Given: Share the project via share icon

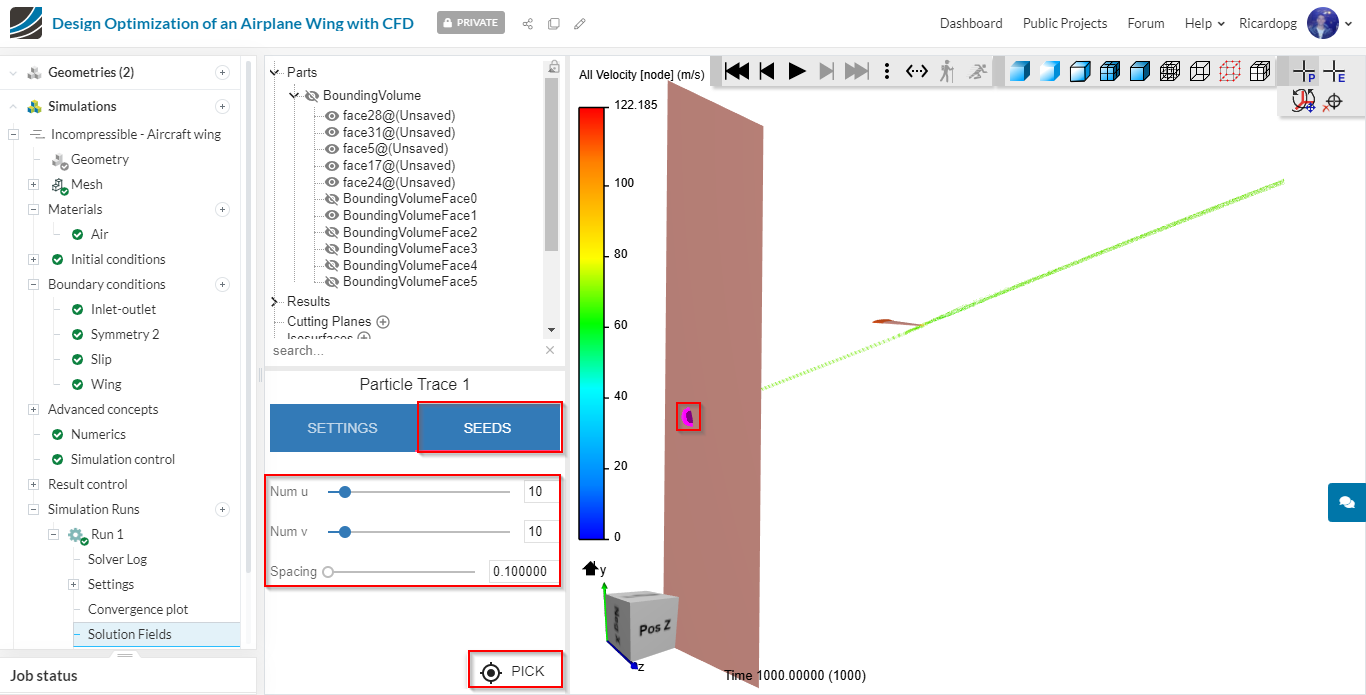Looking at the screenshot, I should [527, 23].
